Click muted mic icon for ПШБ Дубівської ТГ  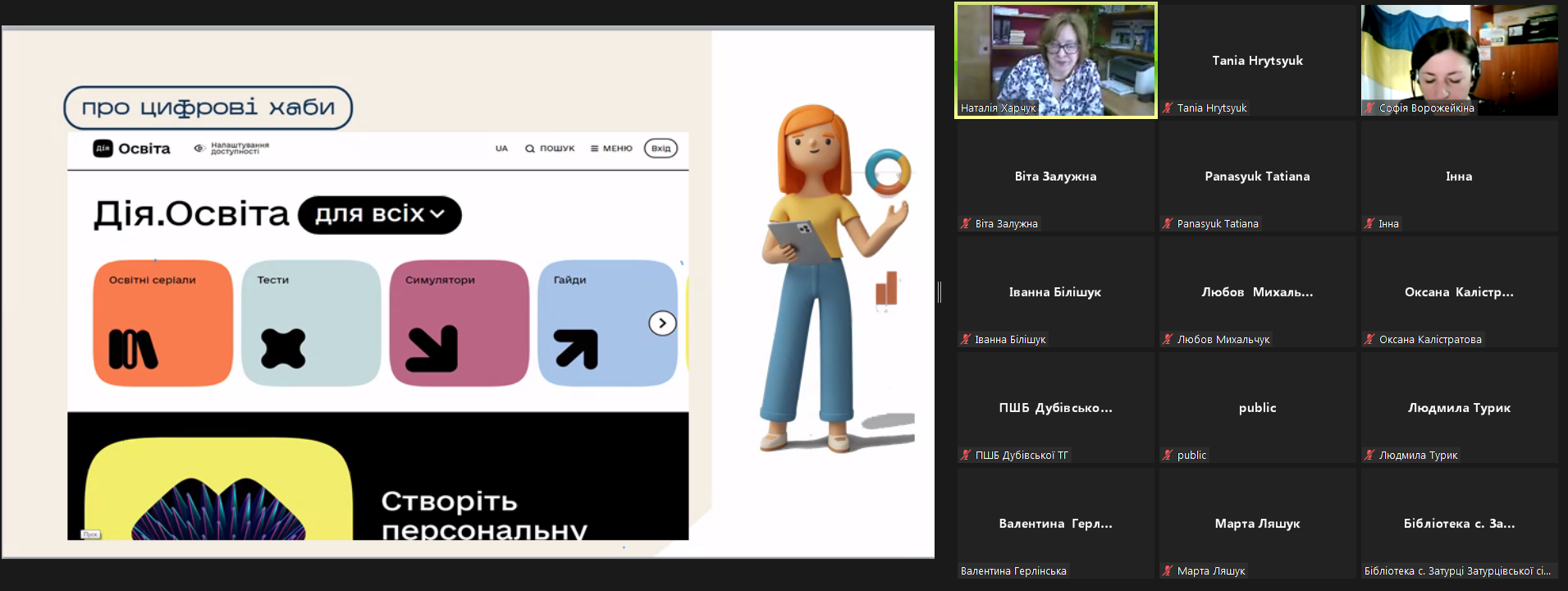(966, 455)
